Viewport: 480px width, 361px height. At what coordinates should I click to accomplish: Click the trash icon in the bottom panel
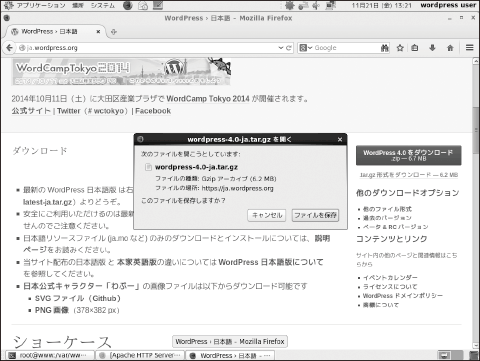point(474,355)
